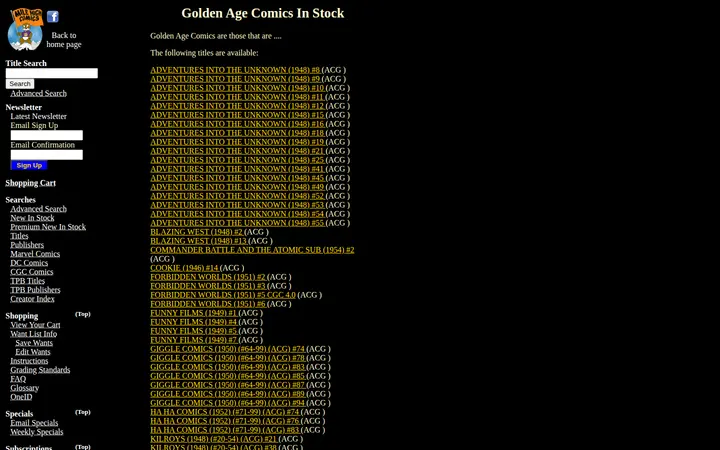Open Cookie (1946) #14 link

point(184,268)
